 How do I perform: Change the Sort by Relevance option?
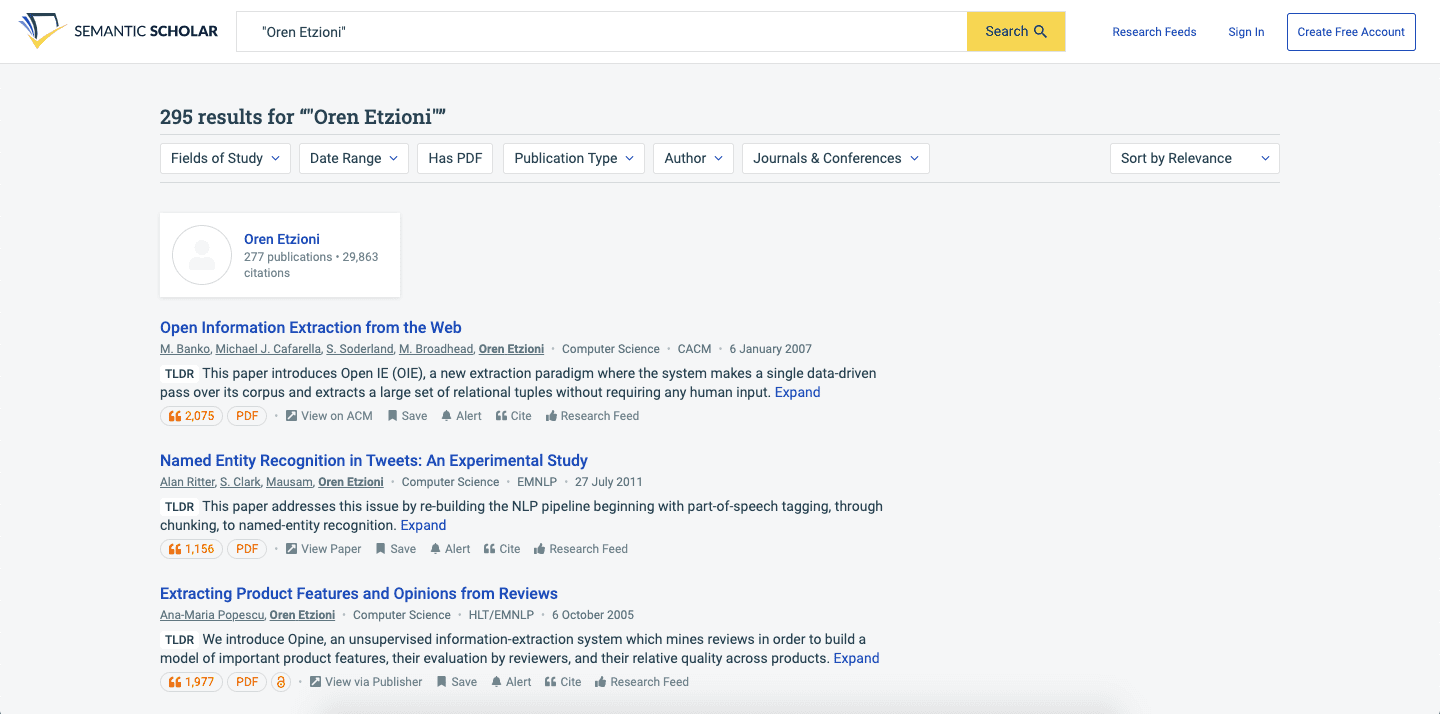[x=1194, y=158]
